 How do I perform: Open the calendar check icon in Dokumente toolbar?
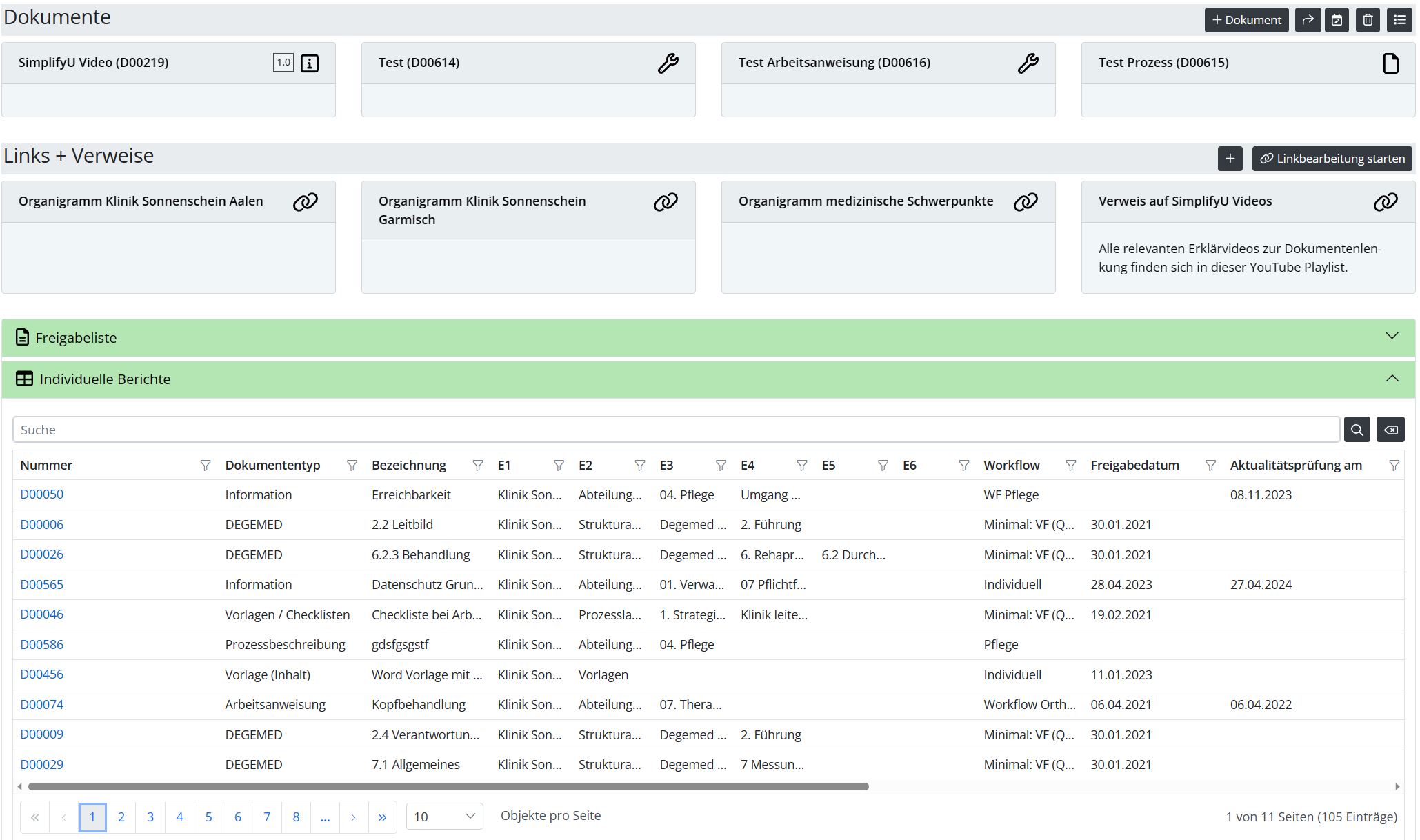pos(1337,20)
